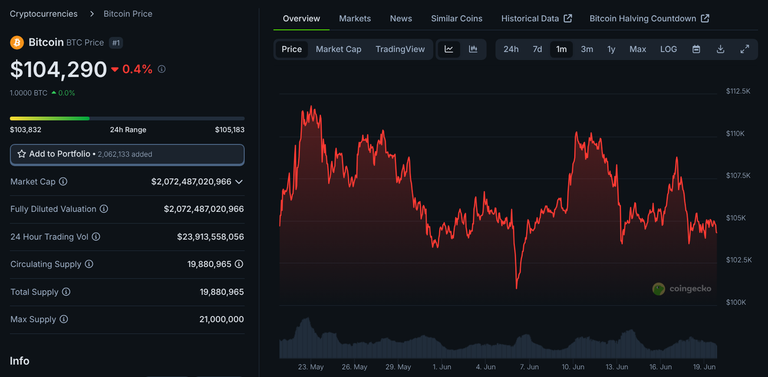Expand the Market Cap value chevron
The height and width of the screenshot is (377, 768).
coord(239,182)
